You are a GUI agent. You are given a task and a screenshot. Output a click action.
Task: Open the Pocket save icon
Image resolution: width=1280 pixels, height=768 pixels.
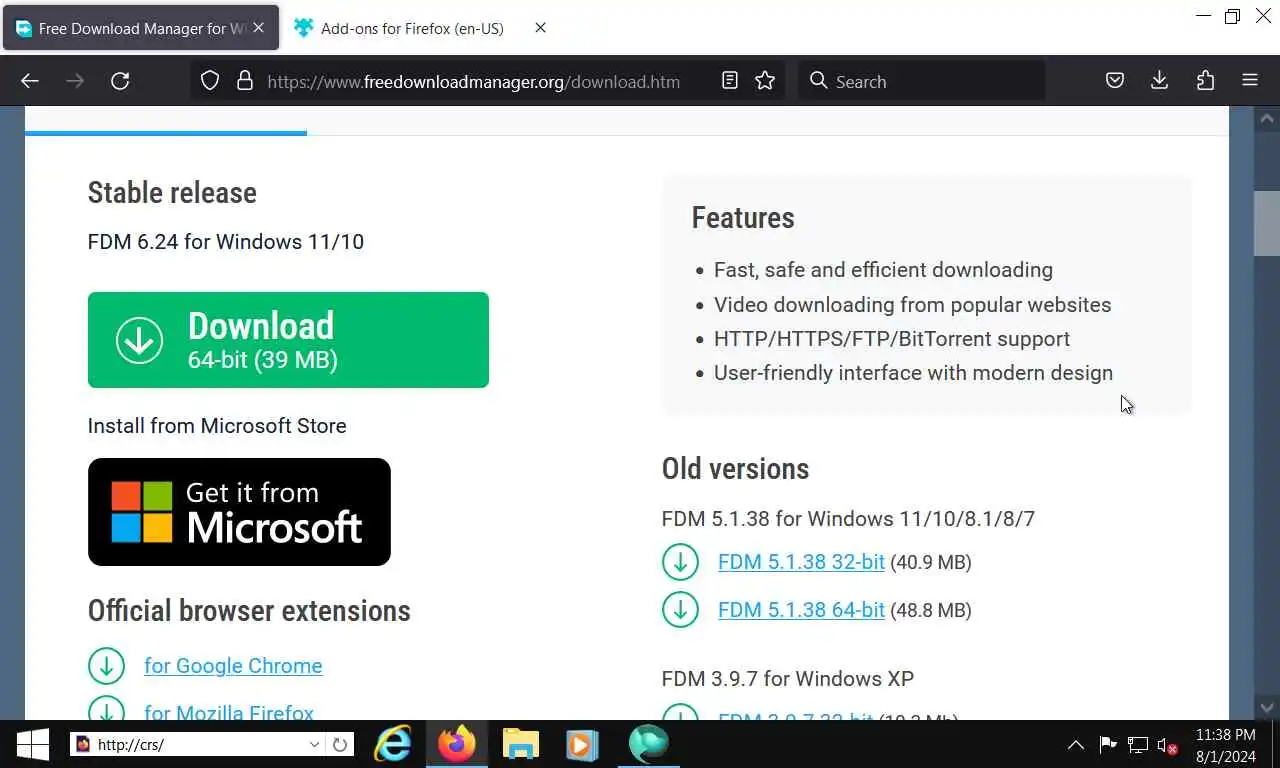click(x=1115, y=81)
